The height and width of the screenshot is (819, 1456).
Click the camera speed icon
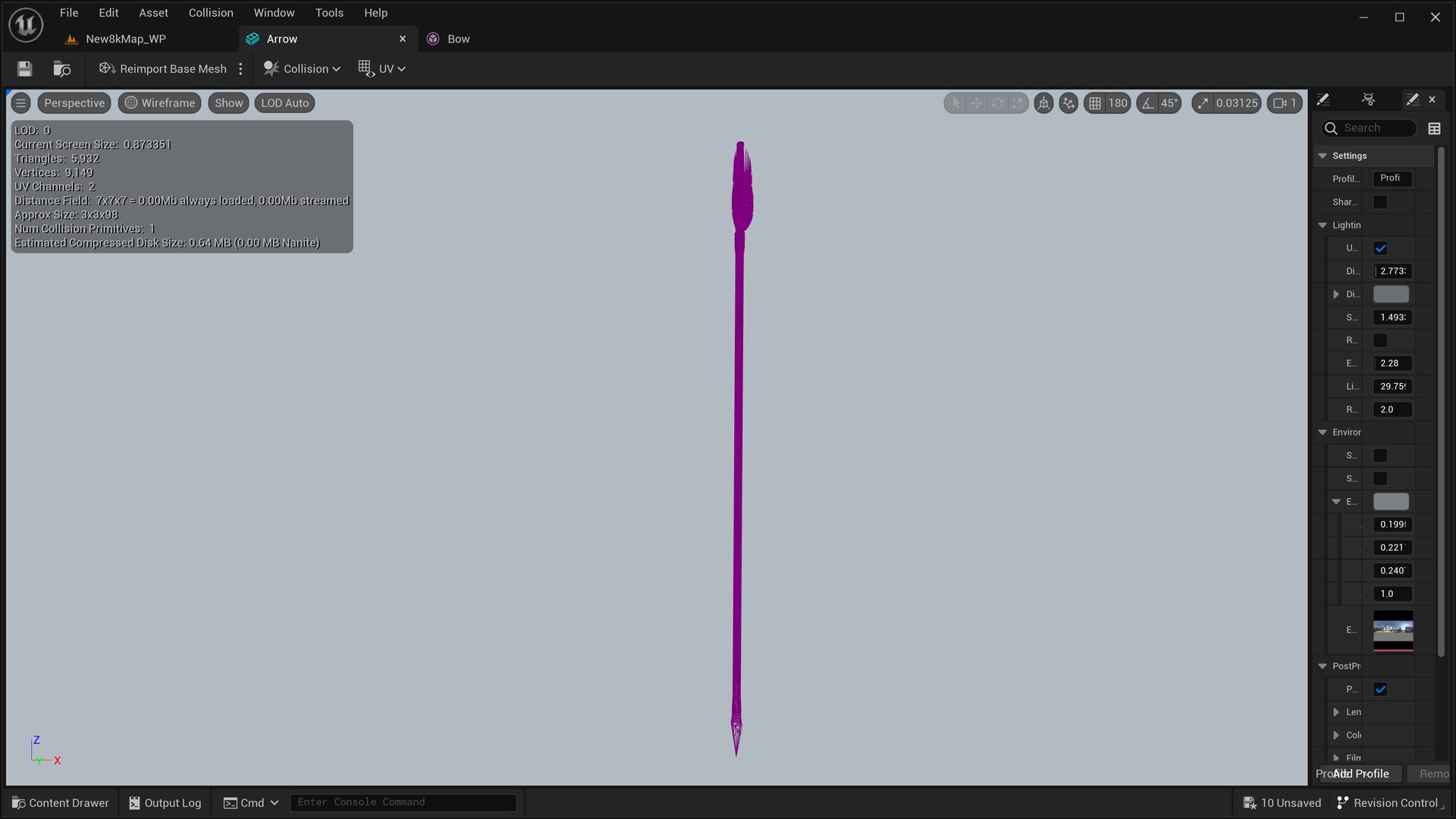tap(1280, 103)
